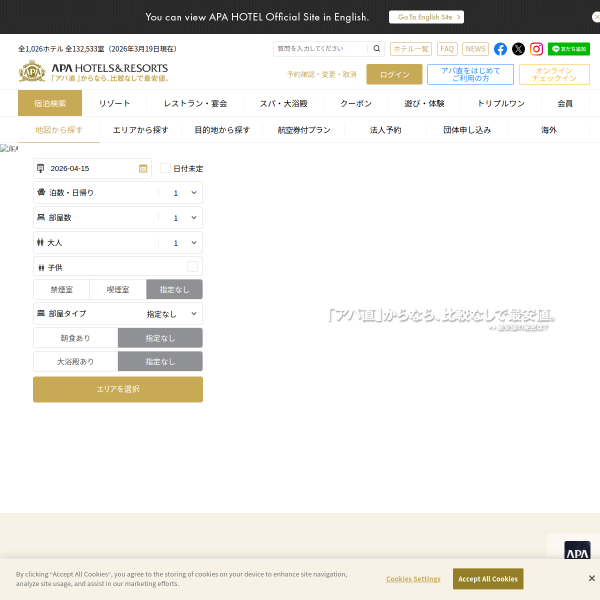Switch to 団体申し込み tab
This screenshot has width=600, height=600.
(467, 130)
